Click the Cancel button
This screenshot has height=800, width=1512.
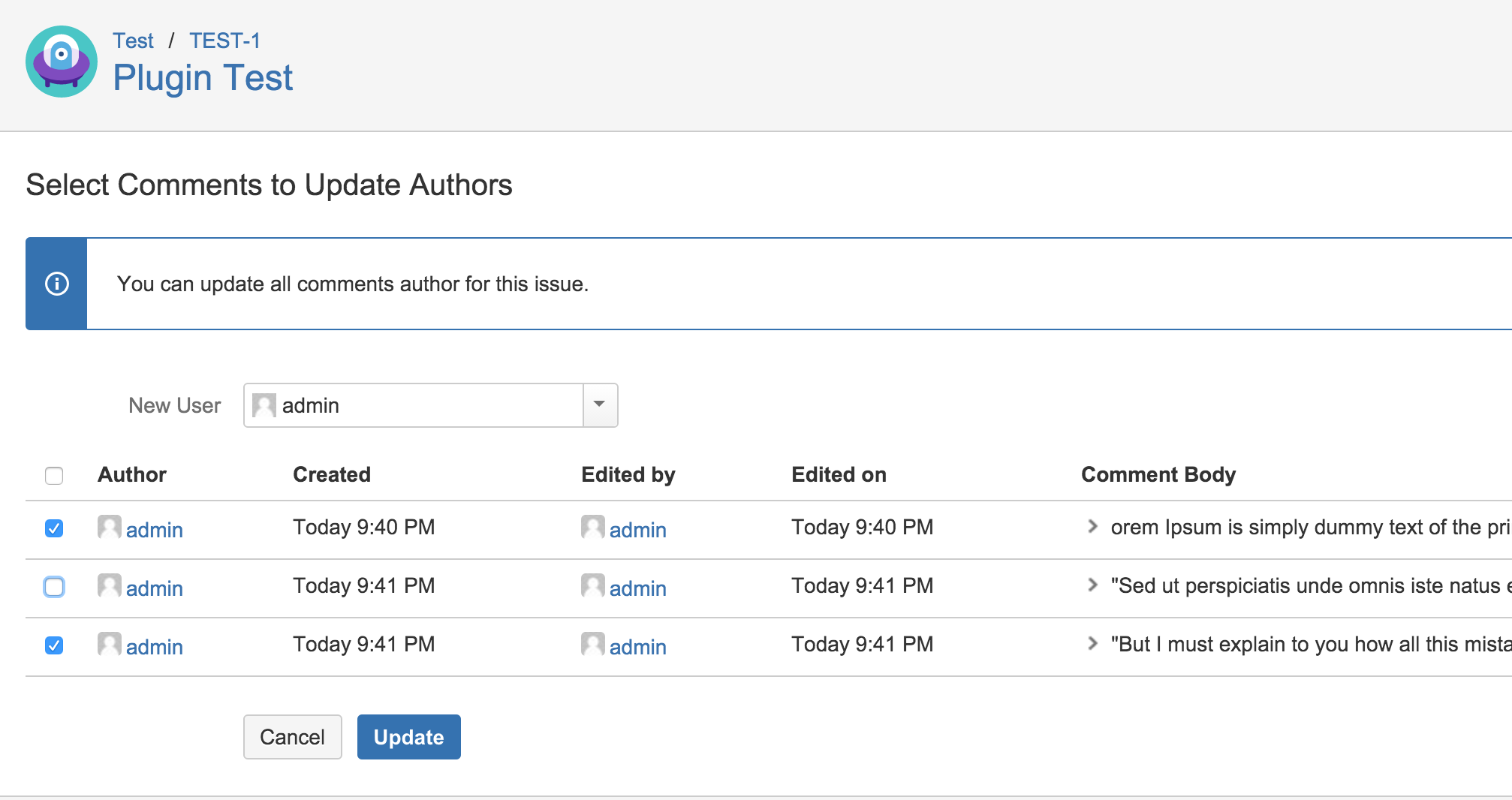pos(293,737)
